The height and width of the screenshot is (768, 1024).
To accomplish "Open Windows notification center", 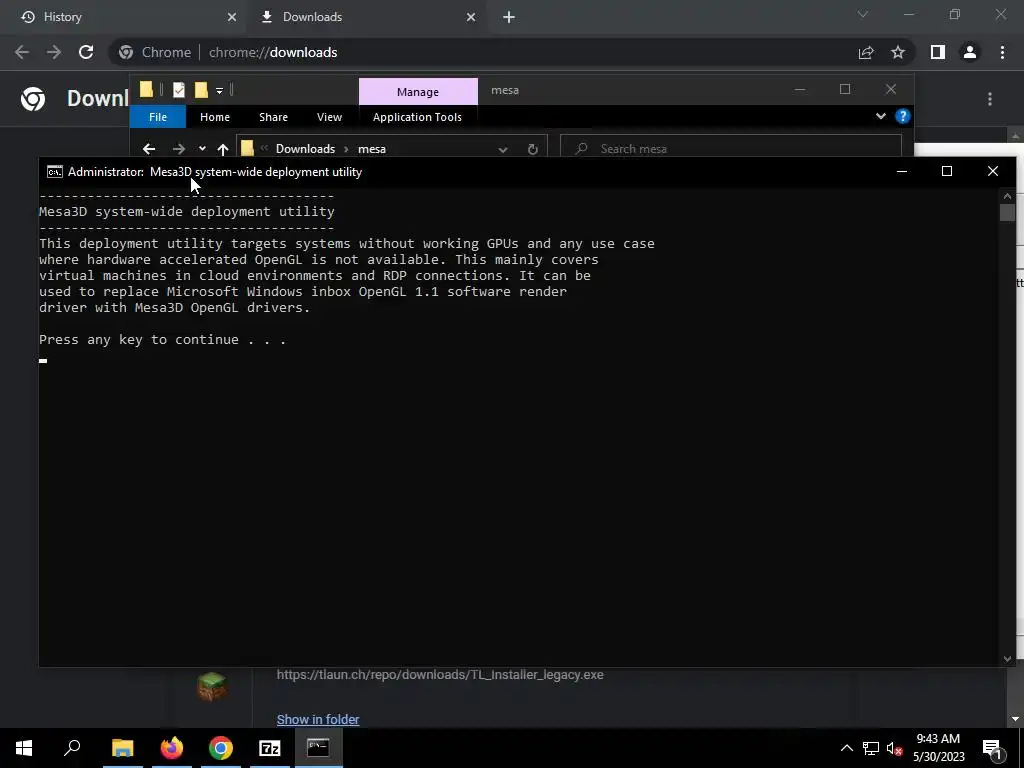I will coord(991,748).
